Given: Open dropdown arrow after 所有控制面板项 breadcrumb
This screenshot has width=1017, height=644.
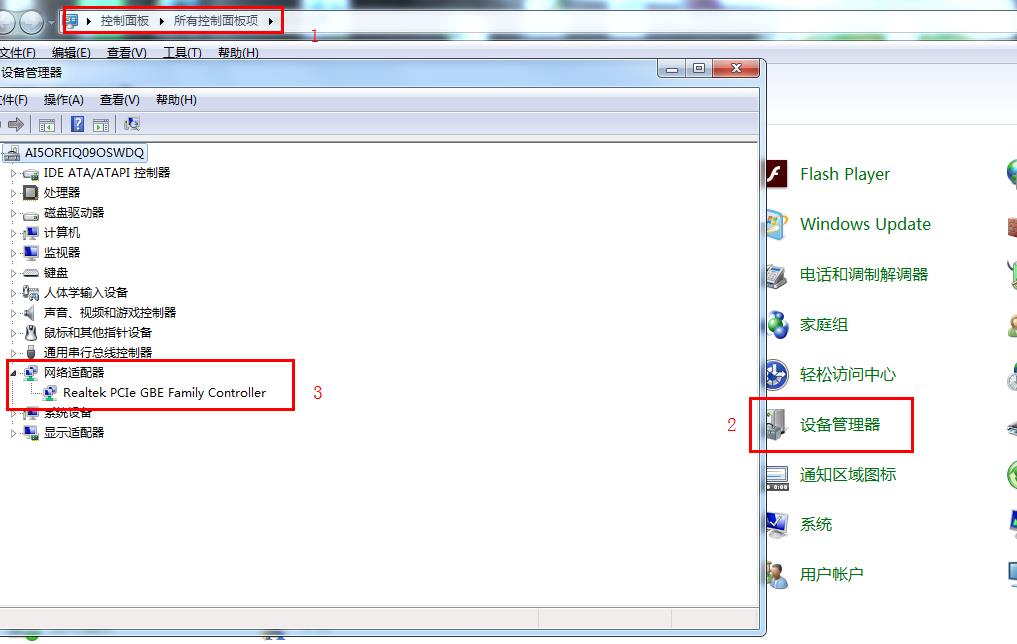Looking at the screenshot, I should [x=270, y=21].
